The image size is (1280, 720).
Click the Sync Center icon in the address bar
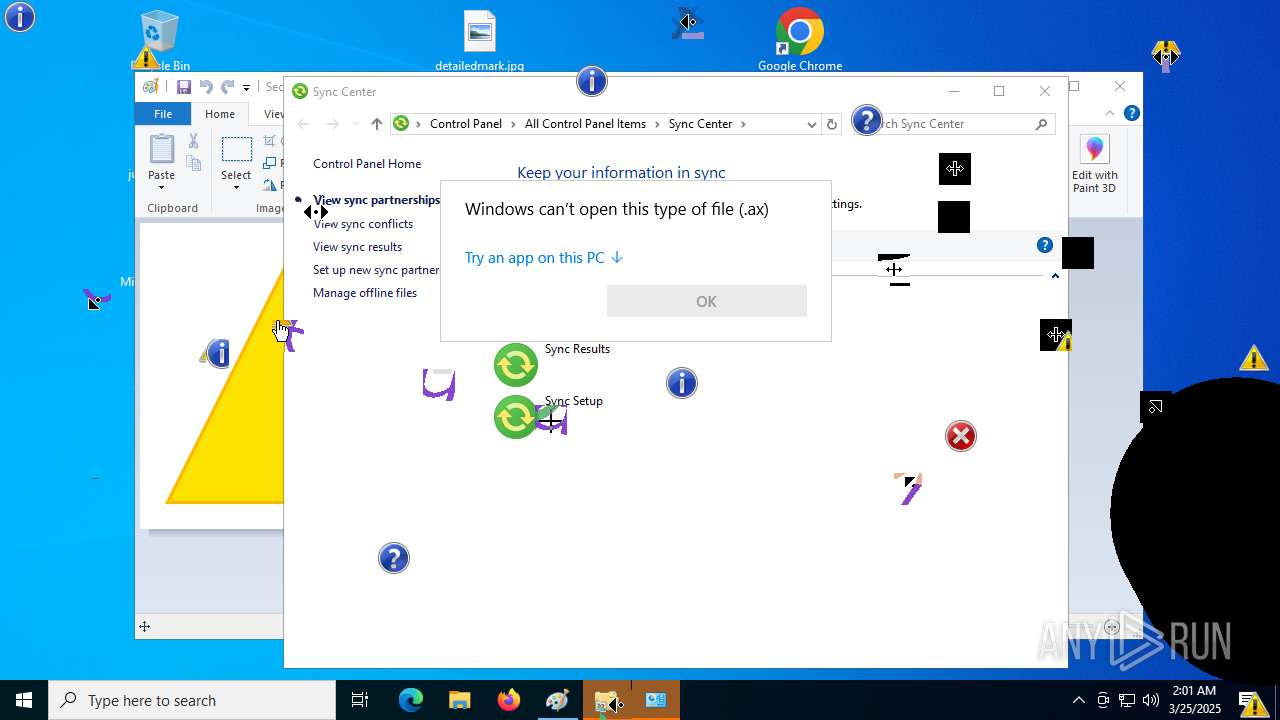(401, 124)
